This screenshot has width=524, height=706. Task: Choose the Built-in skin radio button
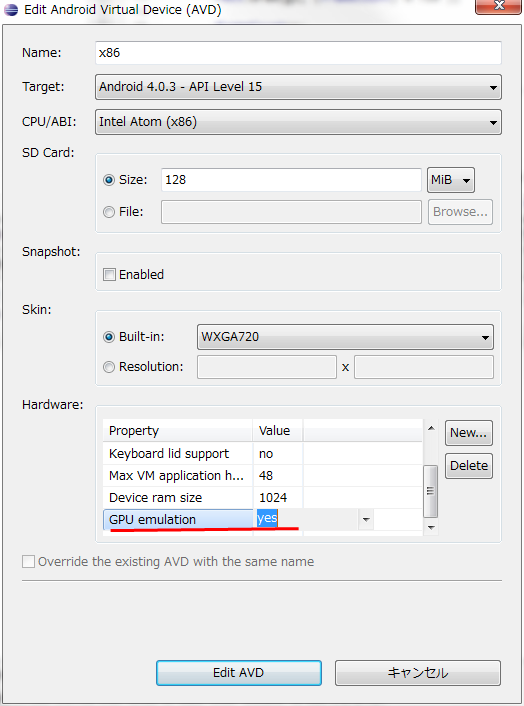(x=109, y=337)
